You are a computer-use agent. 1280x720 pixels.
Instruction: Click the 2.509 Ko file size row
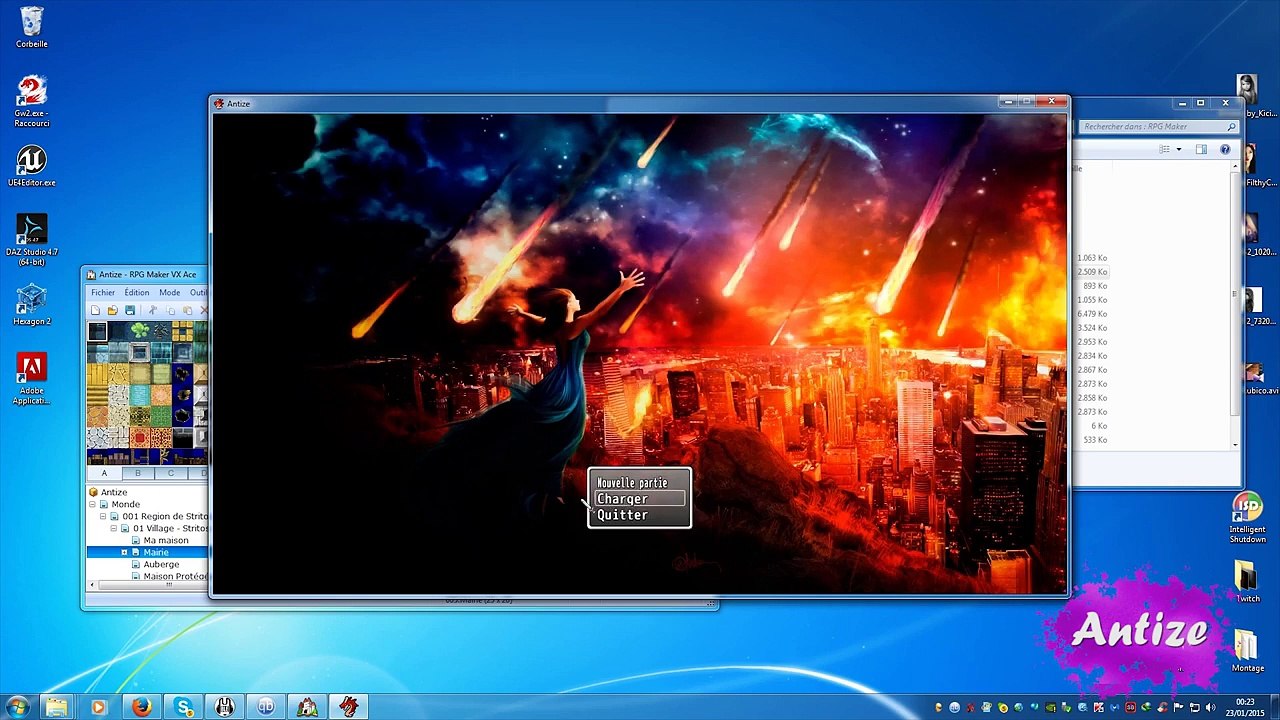click(x=1092, y=272)
